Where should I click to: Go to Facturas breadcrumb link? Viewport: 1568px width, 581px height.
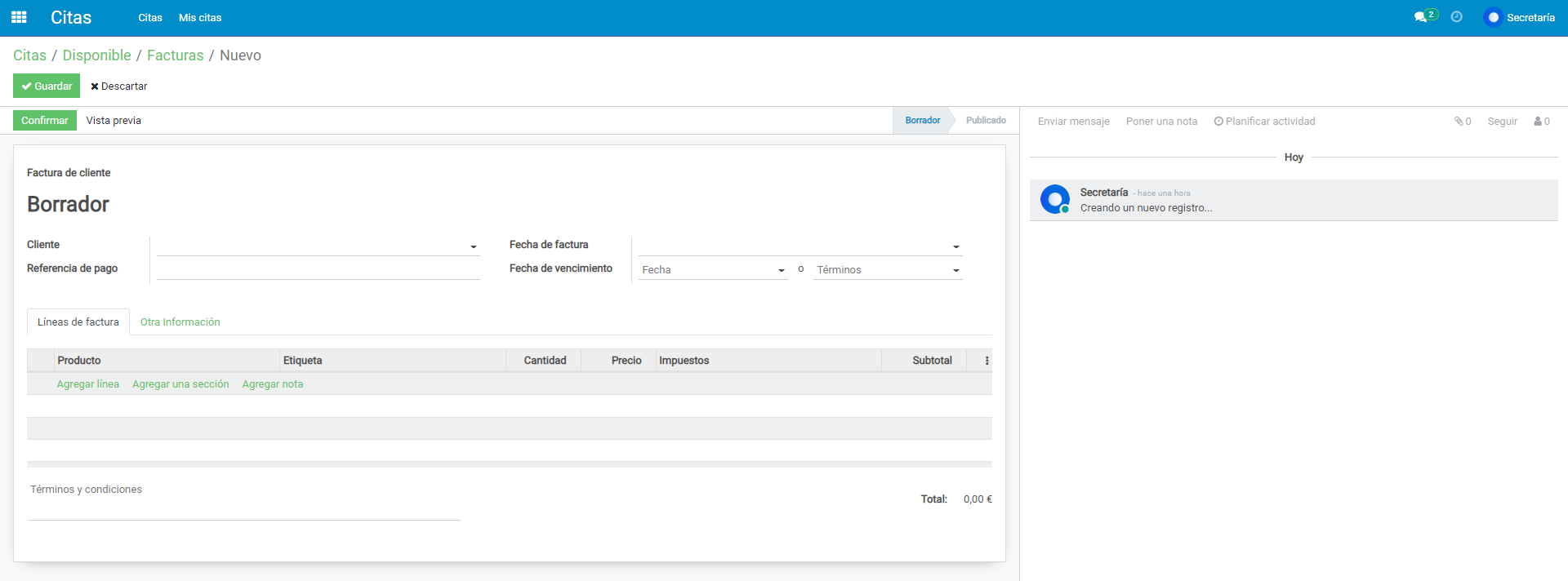click(x=176, y=55)
